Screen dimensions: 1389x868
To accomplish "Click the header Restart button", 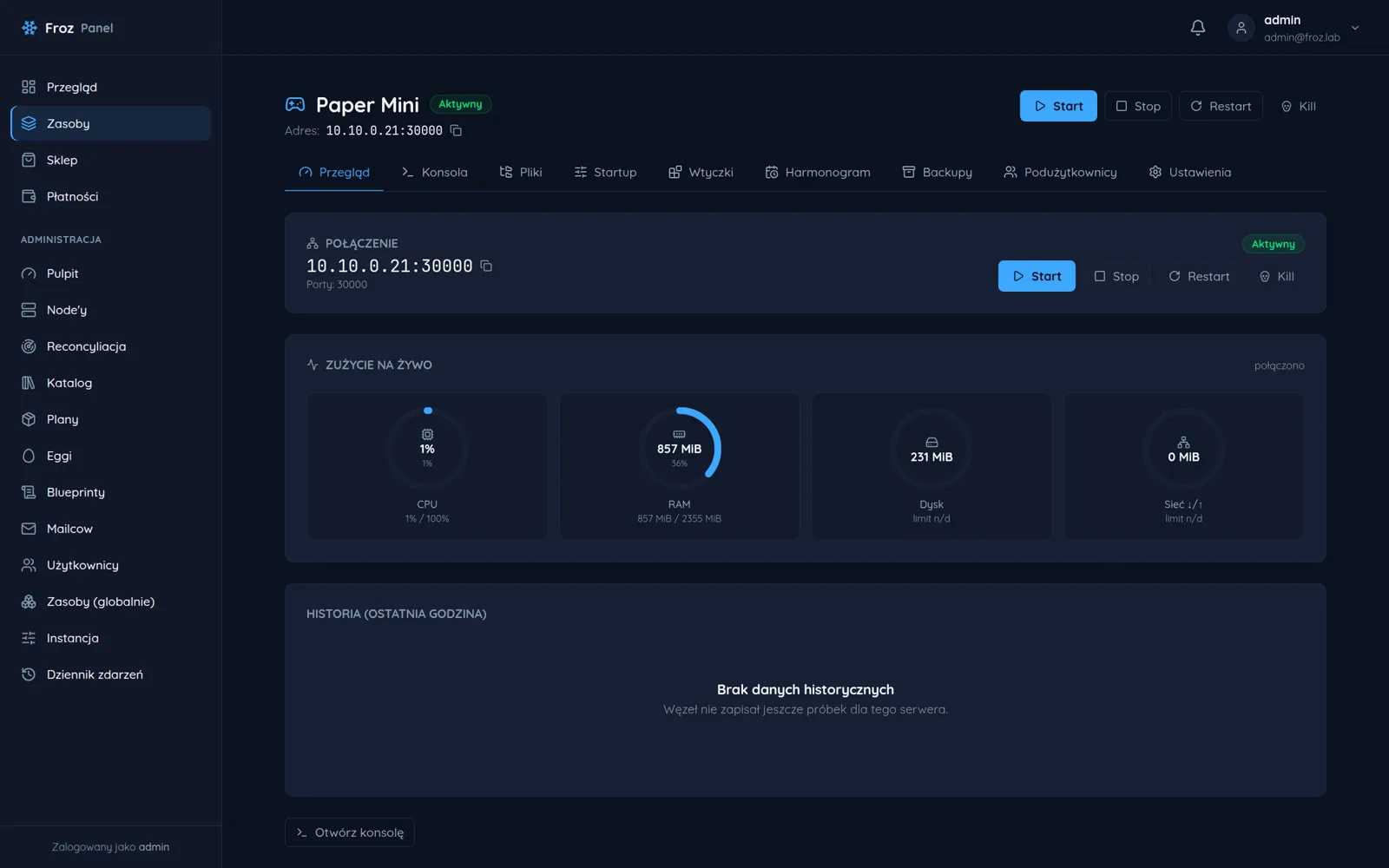I will [1221, 106].
